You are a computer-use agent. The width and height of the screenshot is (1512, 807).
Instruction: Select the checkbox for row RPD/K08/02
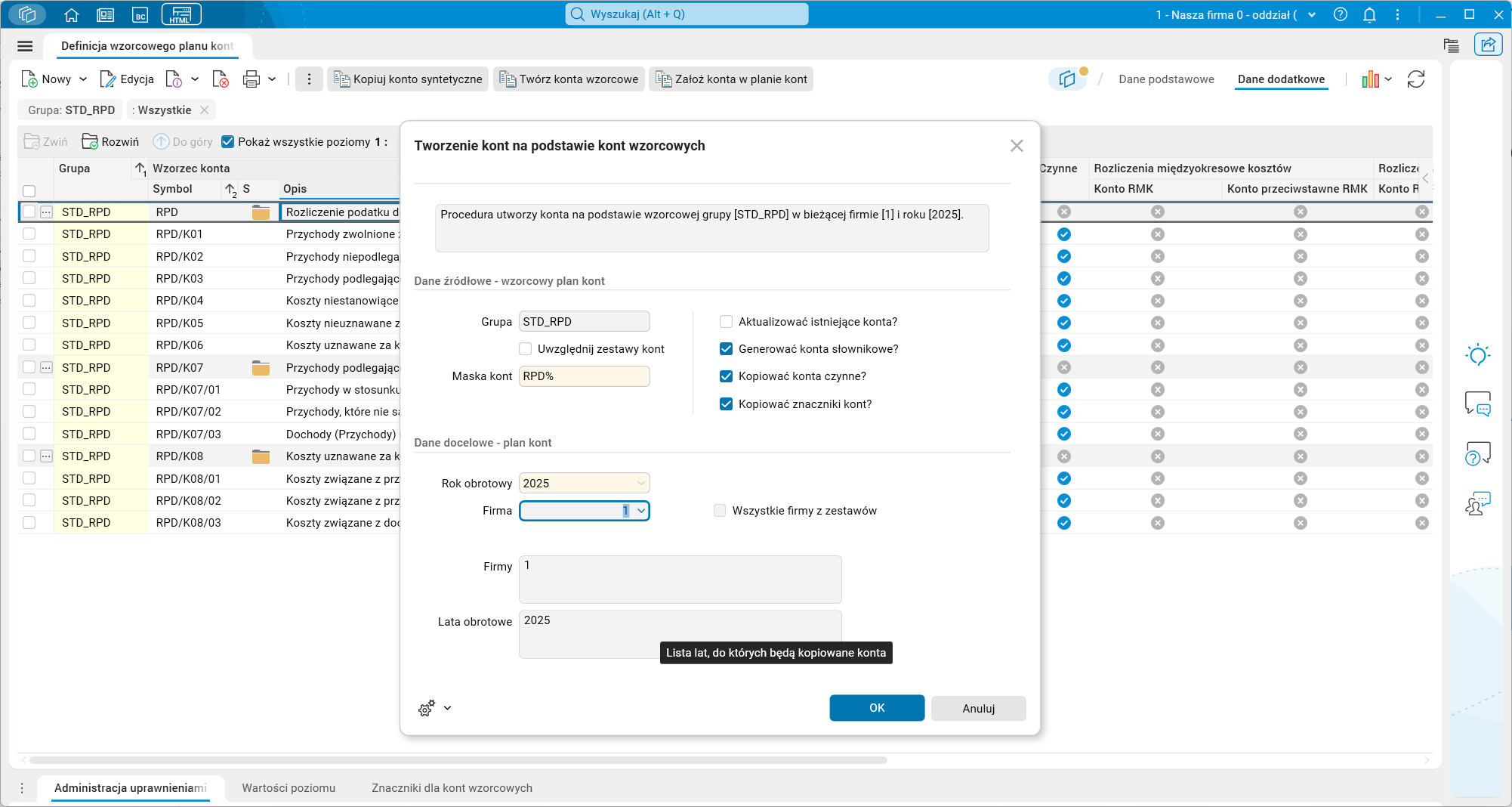(x=29, y=500)
